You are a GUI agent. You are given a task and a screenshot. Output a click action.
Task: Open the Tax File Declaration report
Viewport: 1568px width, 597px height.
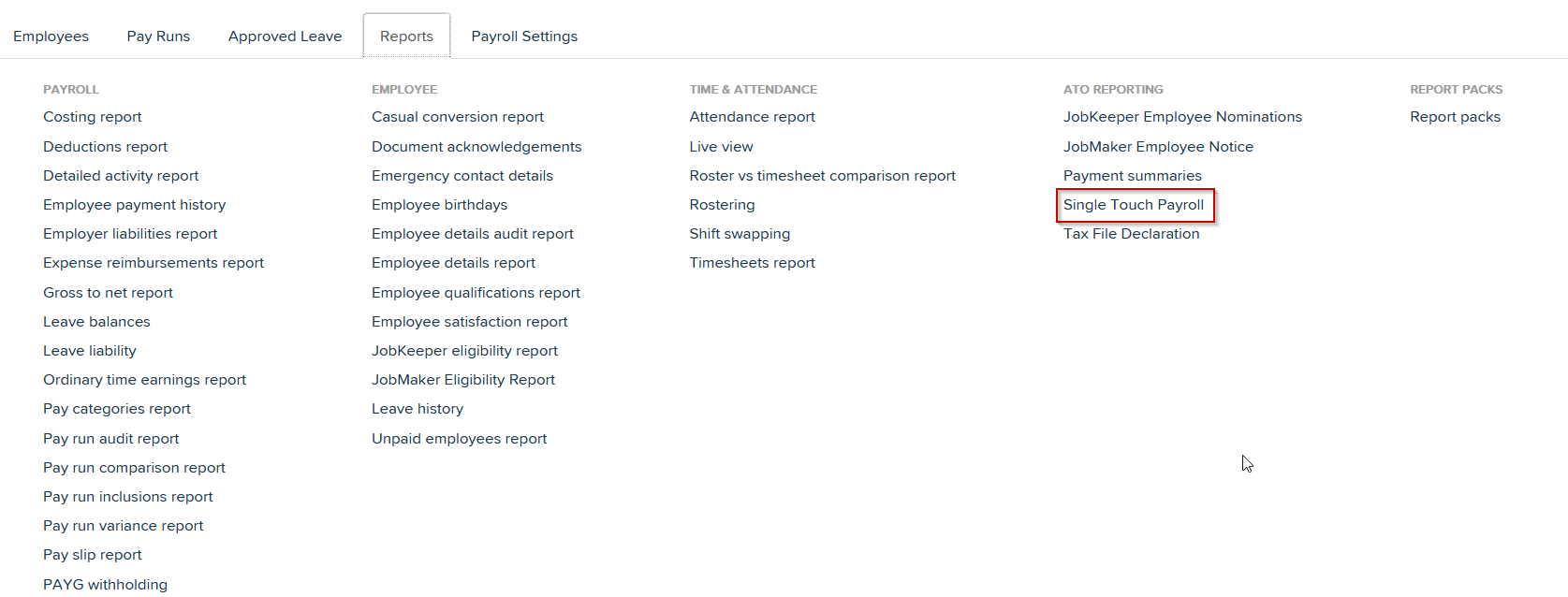point(1131,233)
